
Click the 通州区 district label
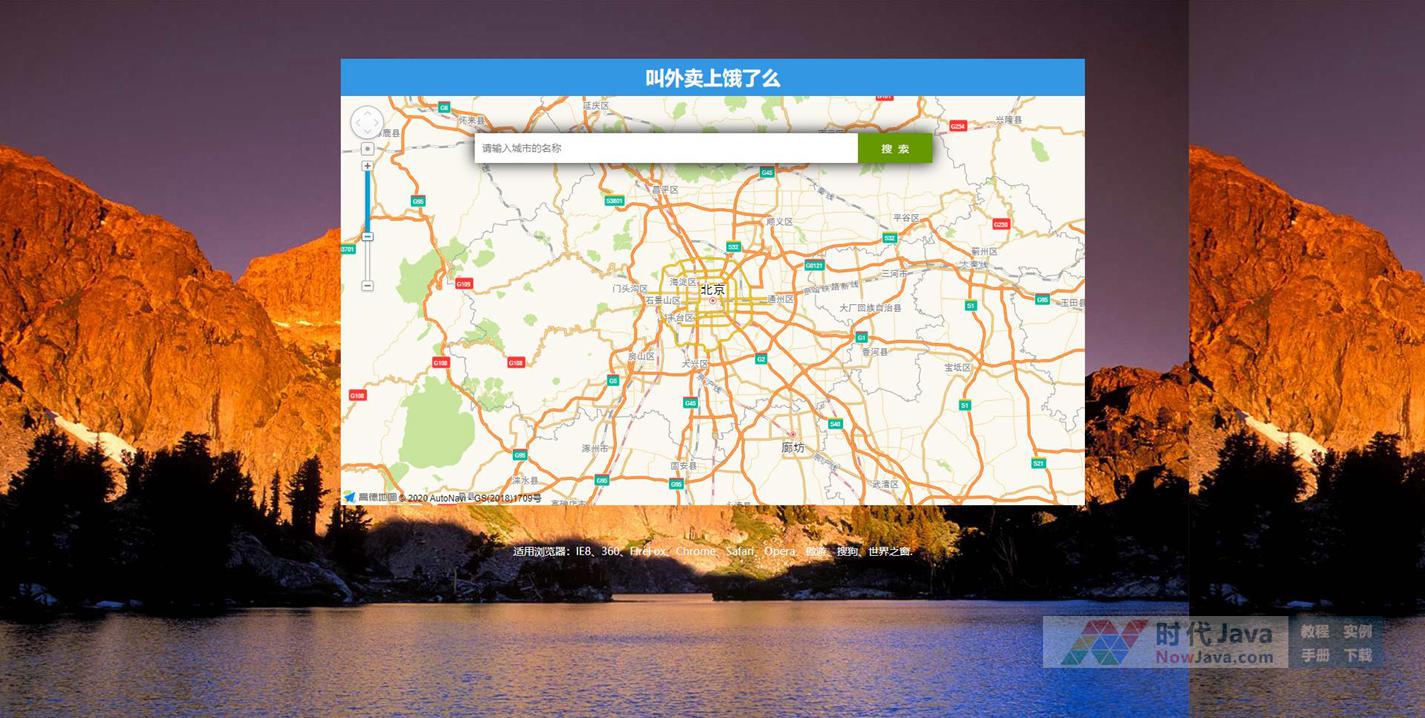pos(780,299)
